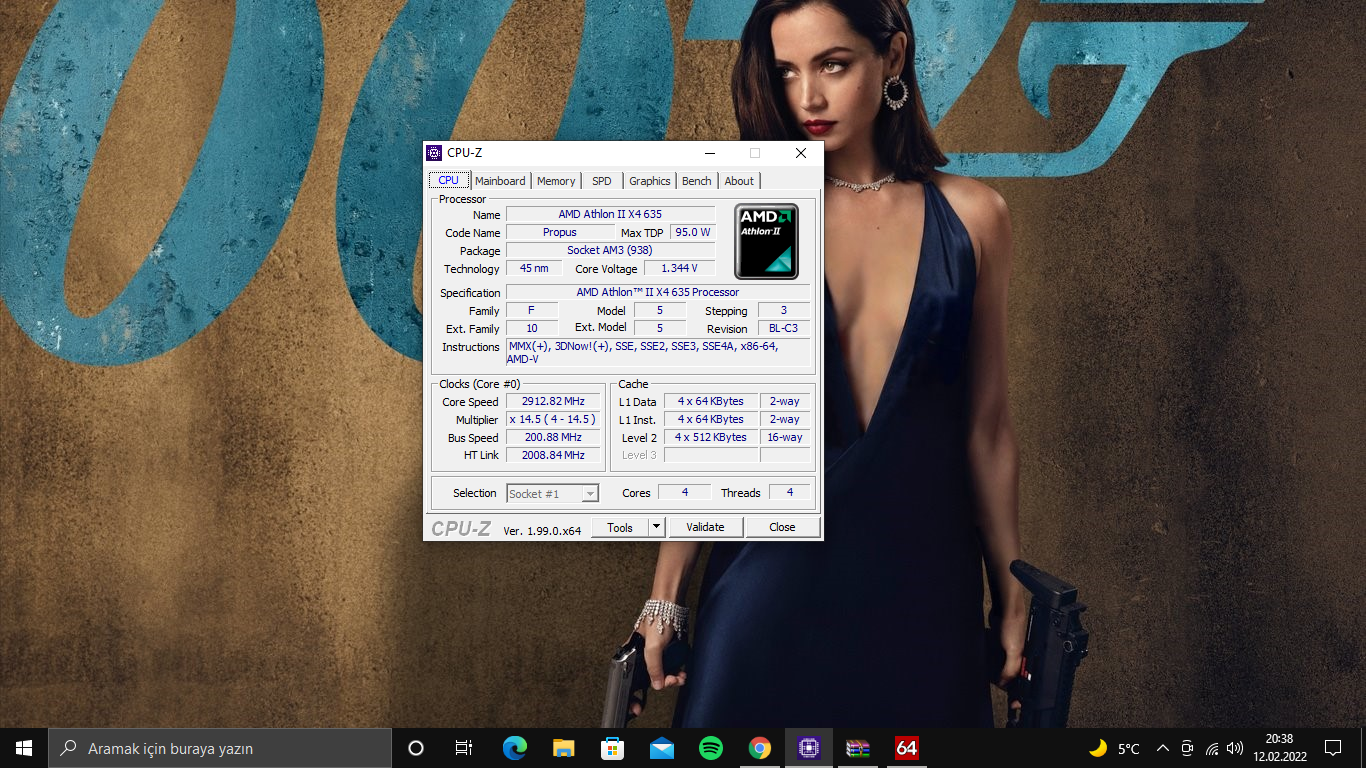
Task: Click the CPU-Z taskbar icon
Action: pyautogui.click(x=808, y=748)
